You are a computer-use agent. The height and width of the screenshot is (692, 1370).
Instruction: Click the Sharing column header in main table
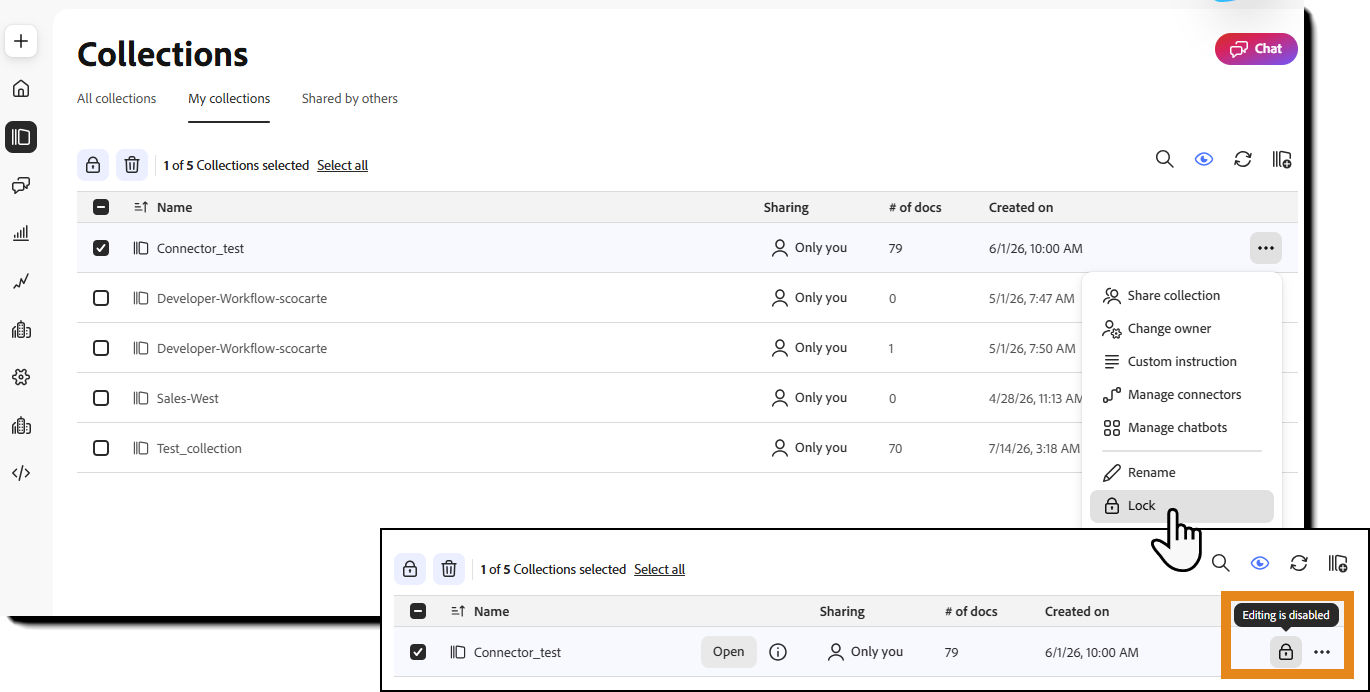pos(786,208)
